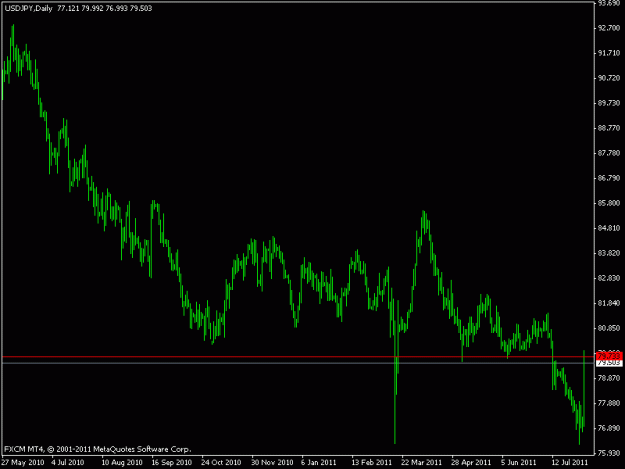Select the gray current price line

[298, 363]
